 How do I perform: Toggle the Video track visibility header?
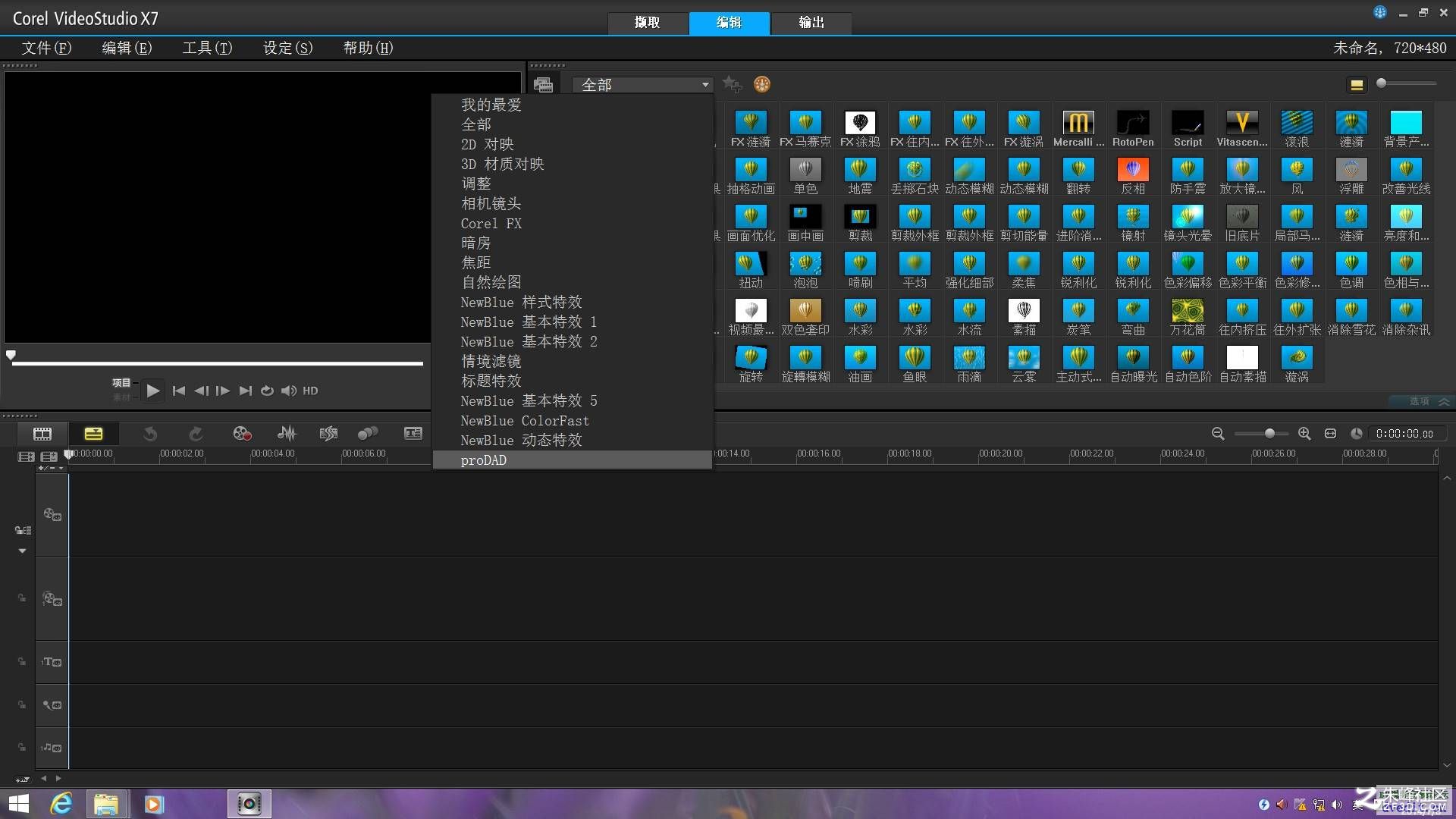click(x=52, y=515)
